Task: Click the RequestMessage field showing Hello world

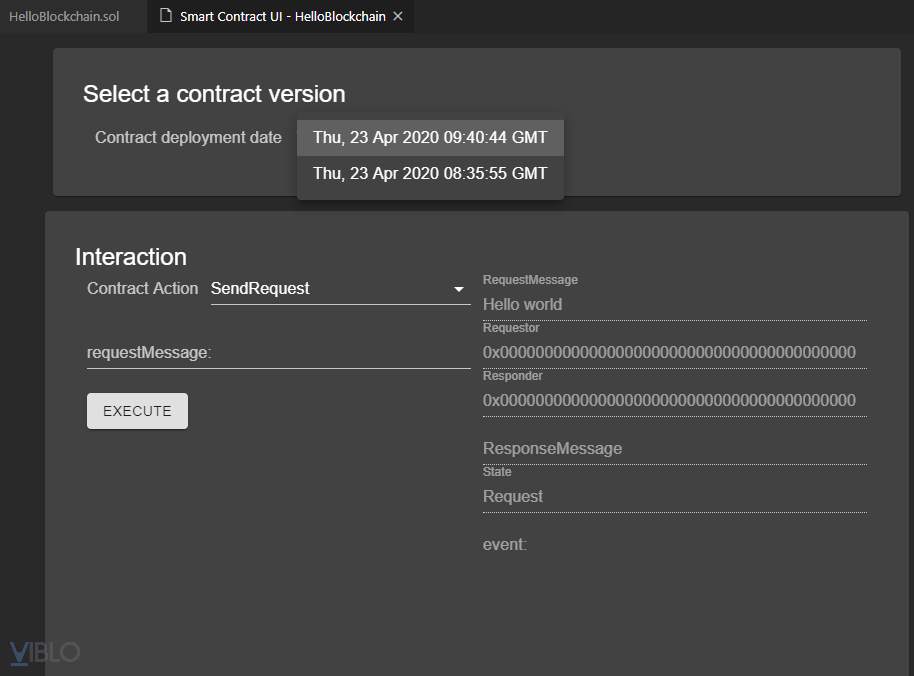Action: 674,304
